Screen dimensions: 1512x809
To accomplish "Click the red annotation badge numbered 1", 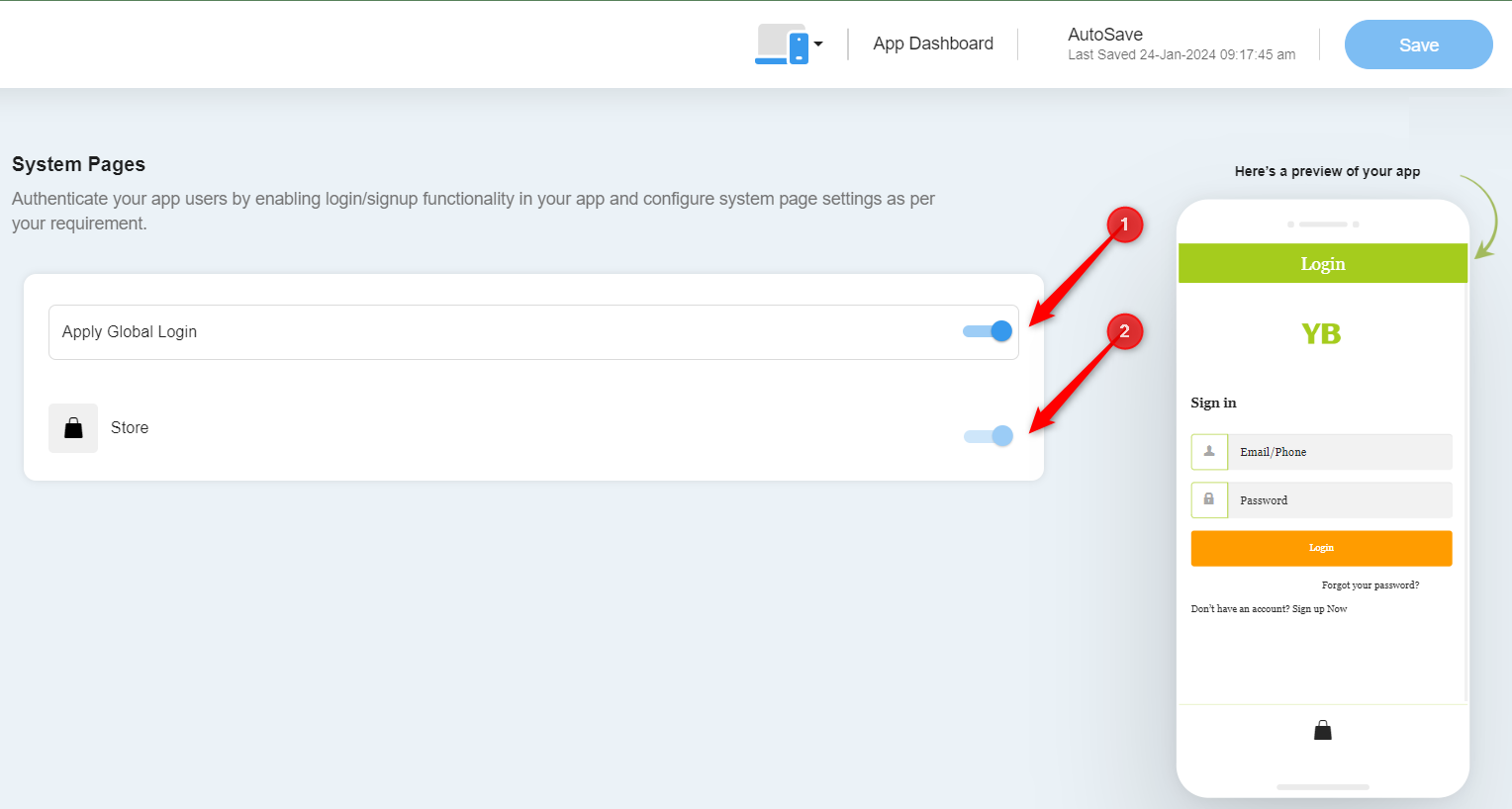I will [x=1123, y=225].
